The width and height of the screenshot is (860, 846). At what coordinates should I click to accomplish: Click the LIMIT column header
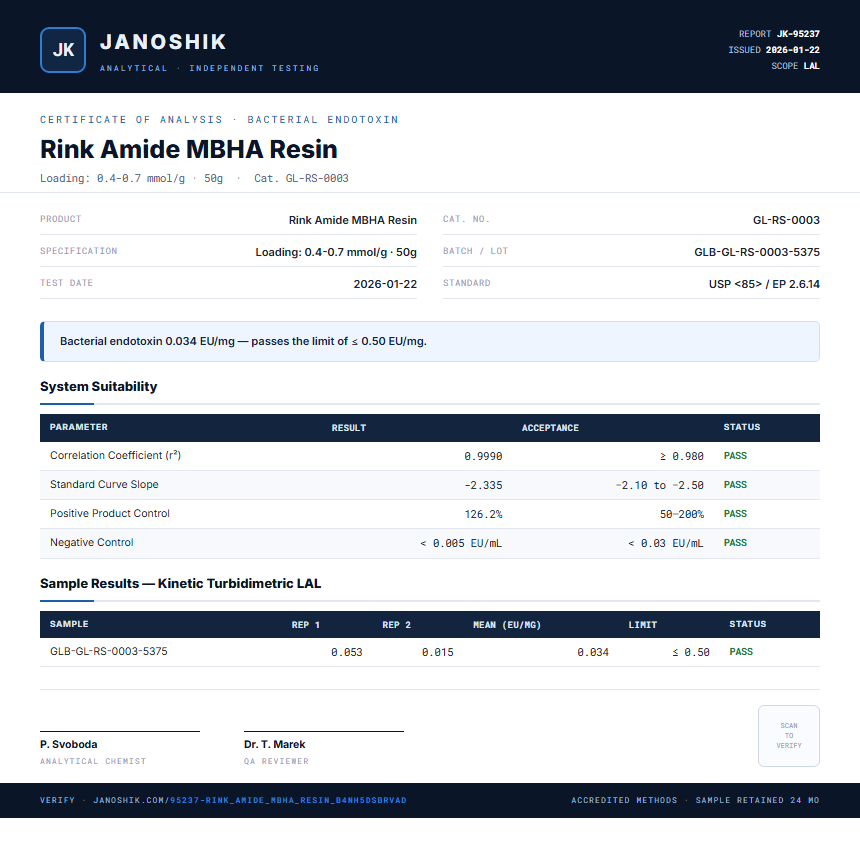[x=642, y=625]
